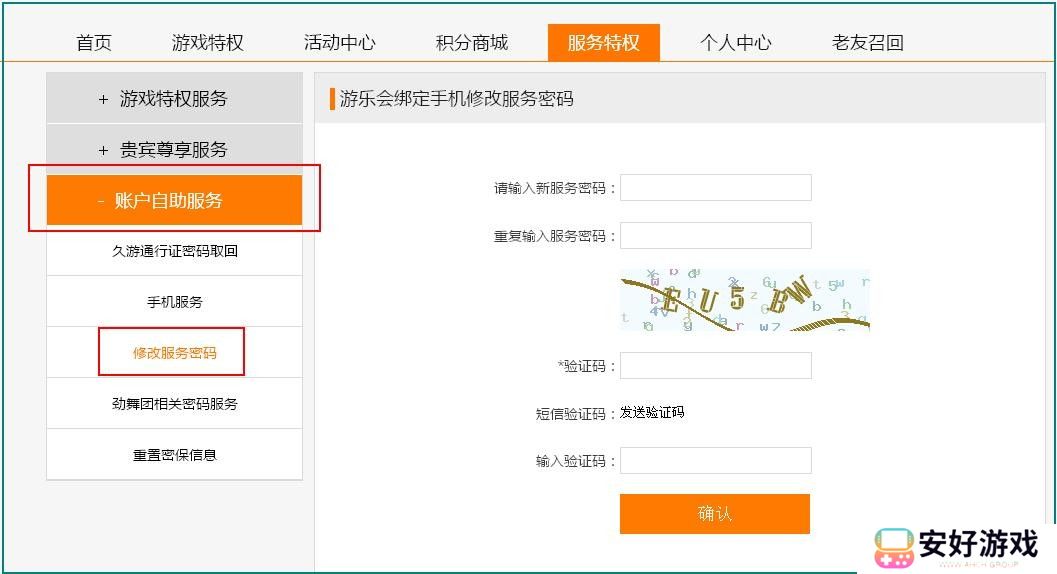This screenshot has width=1057, height=574.
Task: Choose 修改服务密码 in the sidebar
Action: click(174, 353)
